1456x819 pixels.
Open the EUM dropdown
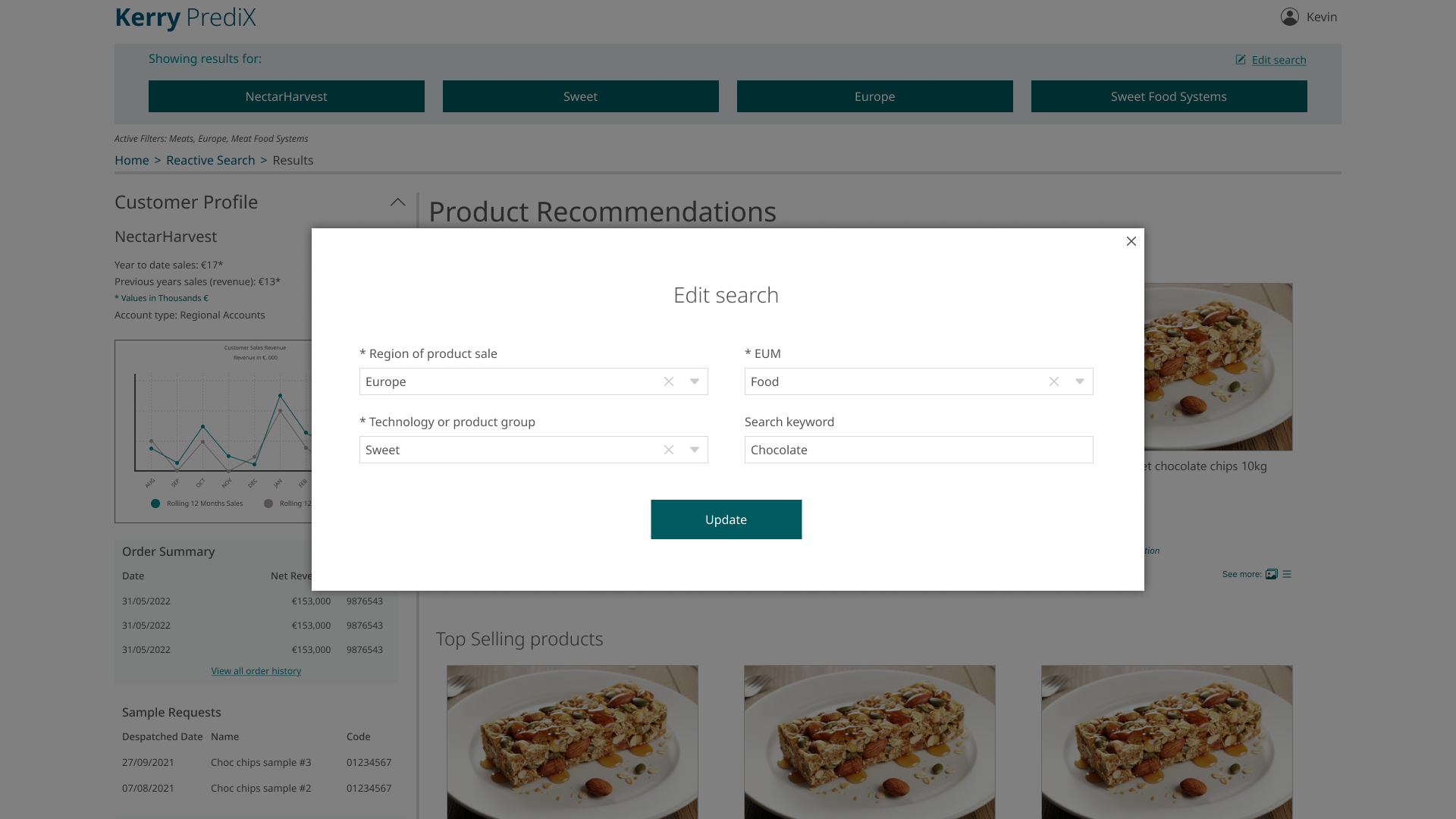[x=1079, y=381]
